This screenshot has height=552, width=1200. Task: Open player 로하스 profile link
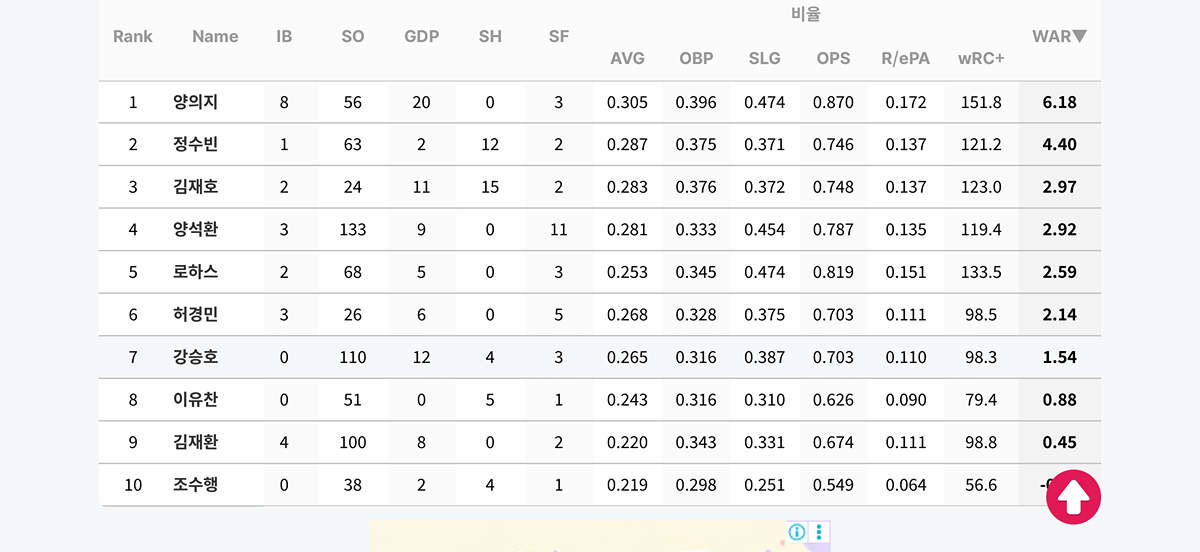point(195,272)
